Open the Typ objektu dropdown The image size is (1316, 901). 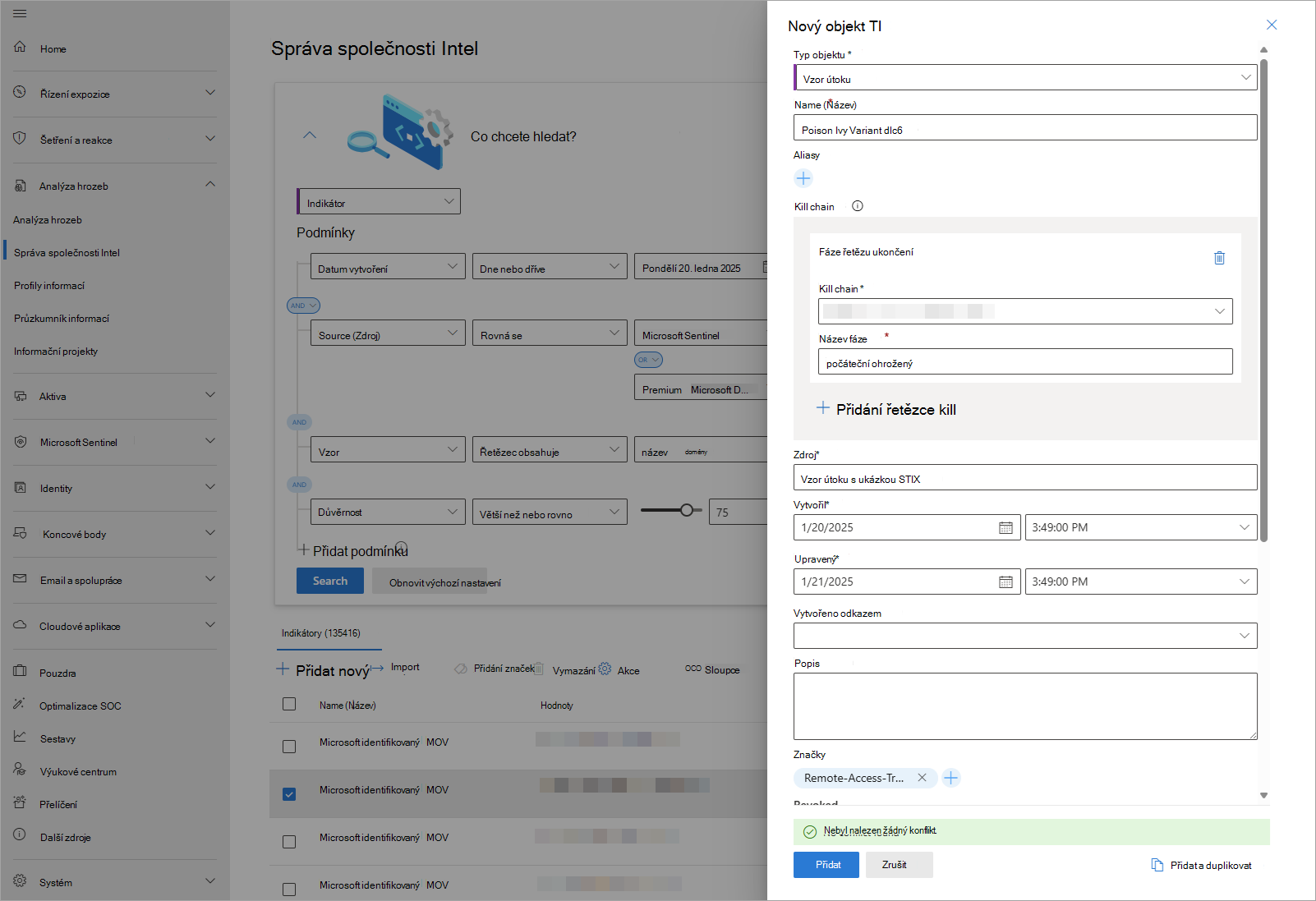pyautogui.click(x=1025, y=78)
